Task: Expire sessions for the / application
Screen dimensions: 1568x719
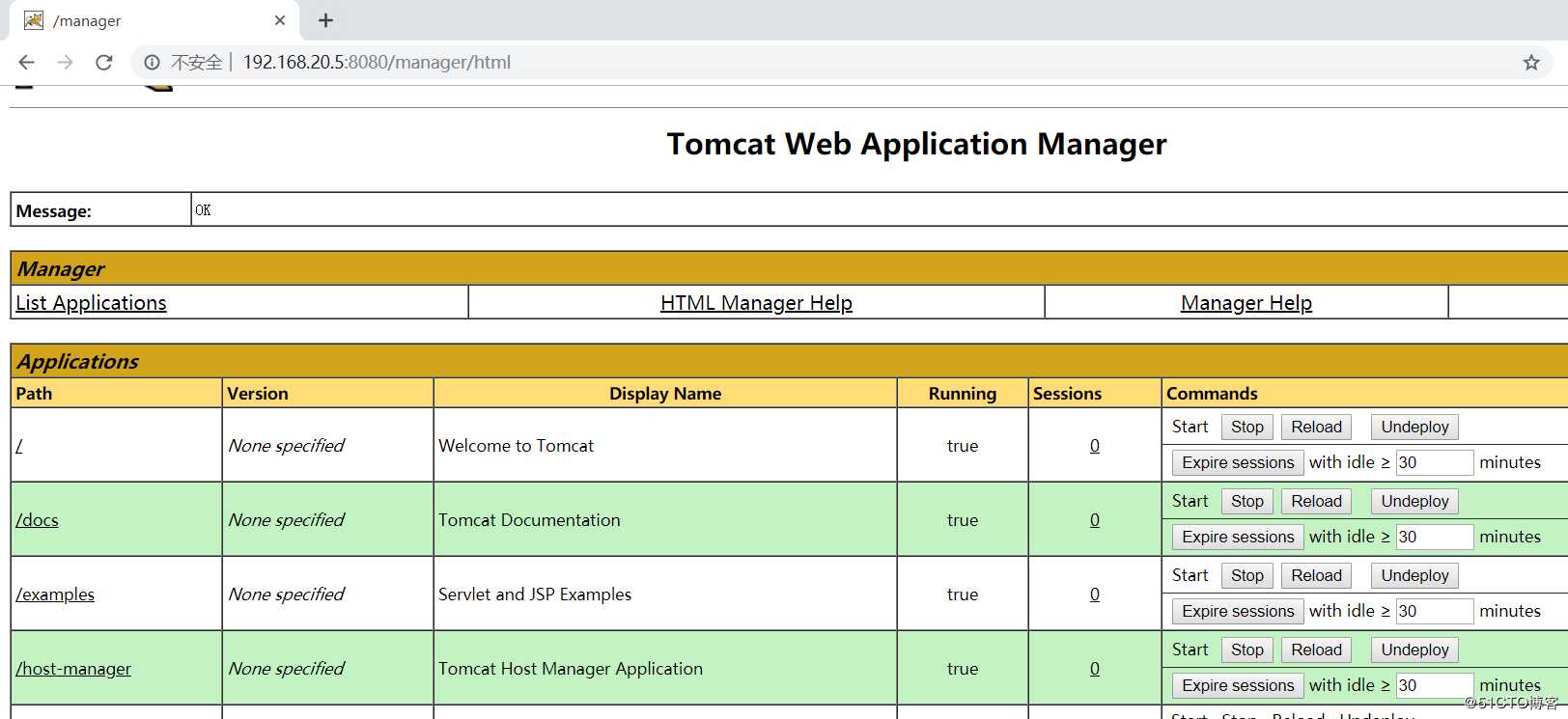Action: tap(1238, 463)
